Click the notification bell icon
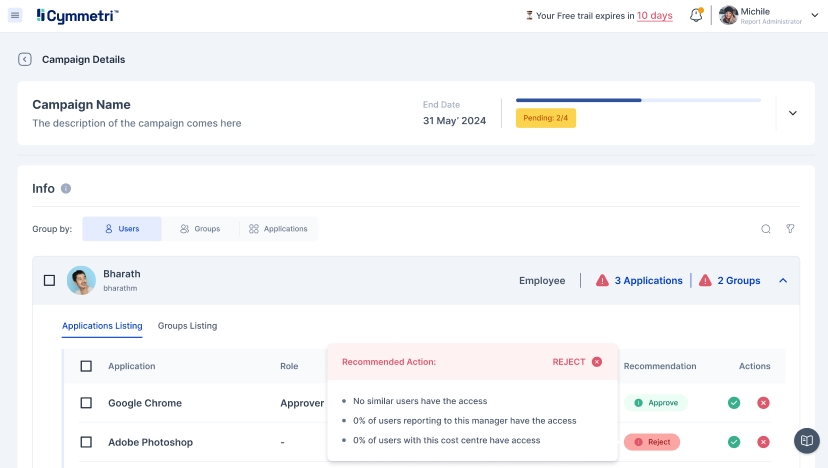The width and height of the screenshot is (828, 468). tap(696, 16)
